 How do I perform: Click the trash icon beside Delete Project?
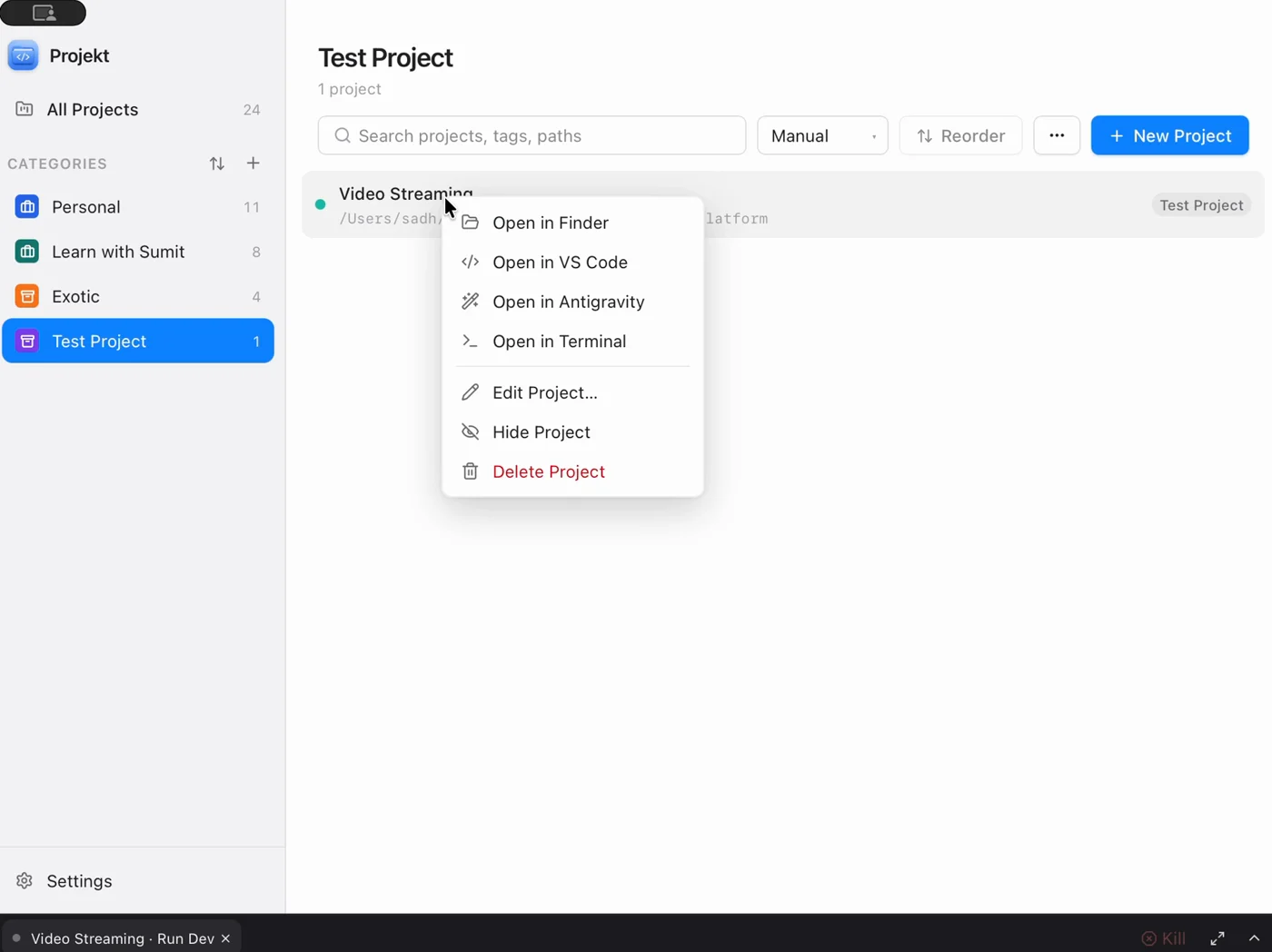click(x=470, y=471)
